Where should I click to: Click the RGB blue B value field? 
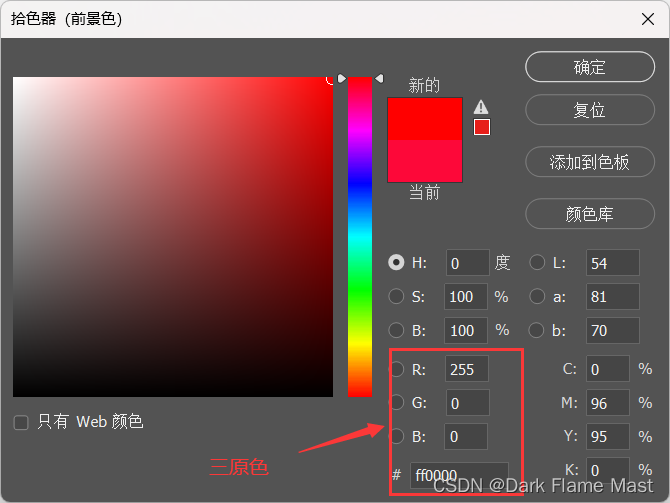tap(466, 436)
